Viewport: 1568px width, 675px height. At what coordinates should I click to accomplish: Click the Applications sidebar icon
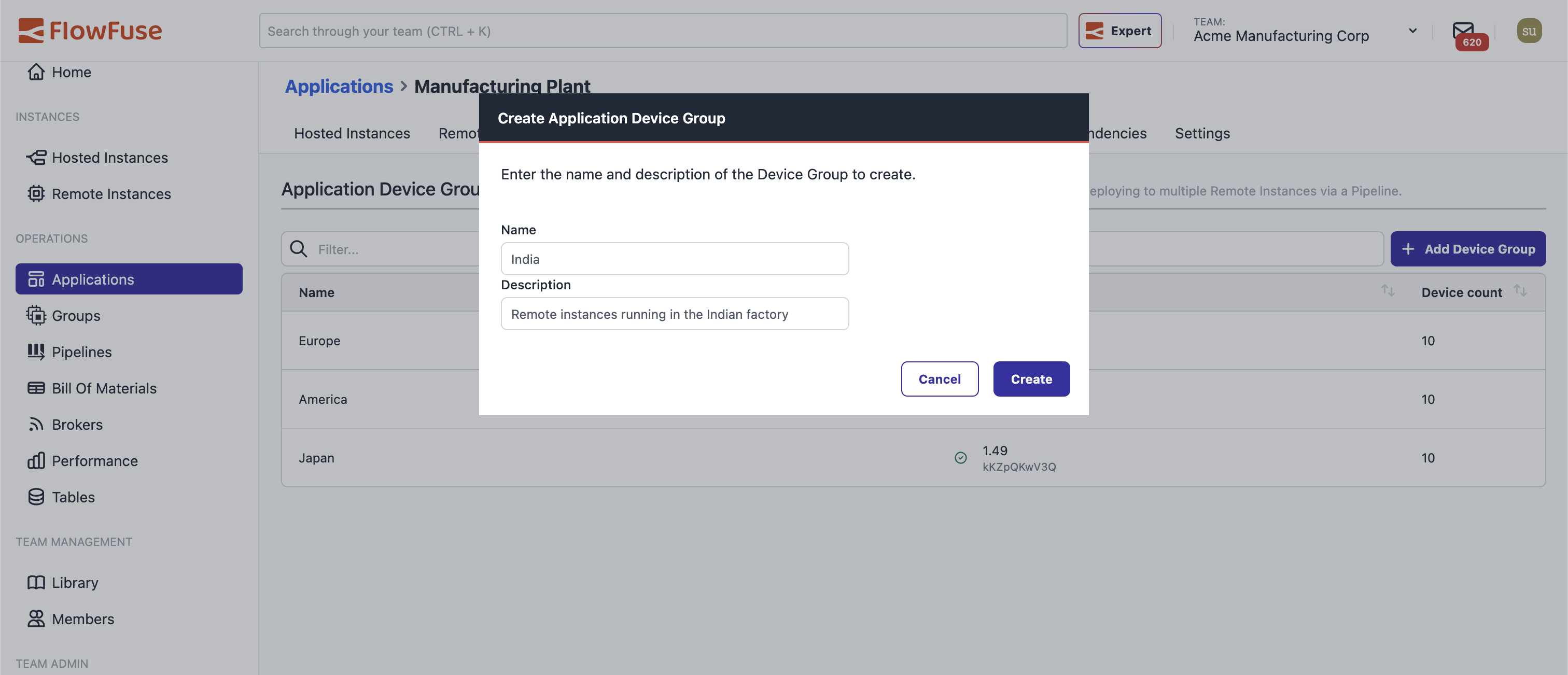click(36, 279)
